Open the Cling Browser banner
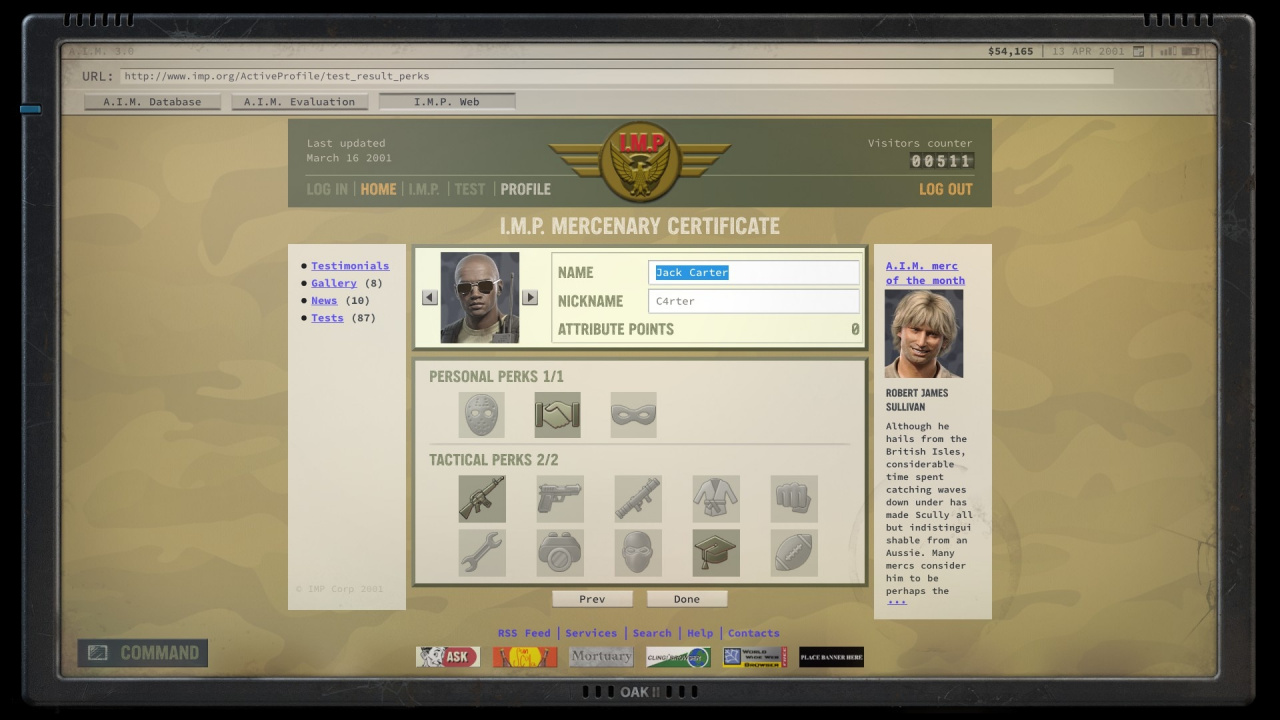Screen dimensions: 1280x720 [678, 657]
